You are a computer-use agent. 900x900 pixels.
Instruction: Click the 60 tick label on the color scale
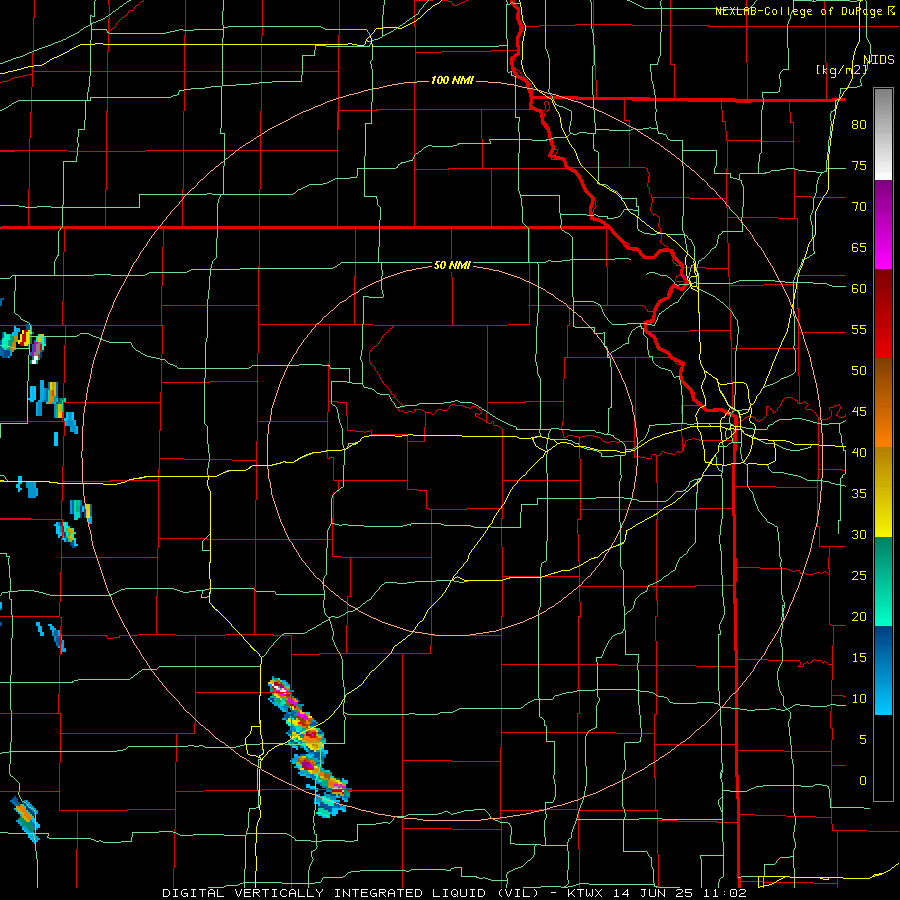(x=859, y=289)
